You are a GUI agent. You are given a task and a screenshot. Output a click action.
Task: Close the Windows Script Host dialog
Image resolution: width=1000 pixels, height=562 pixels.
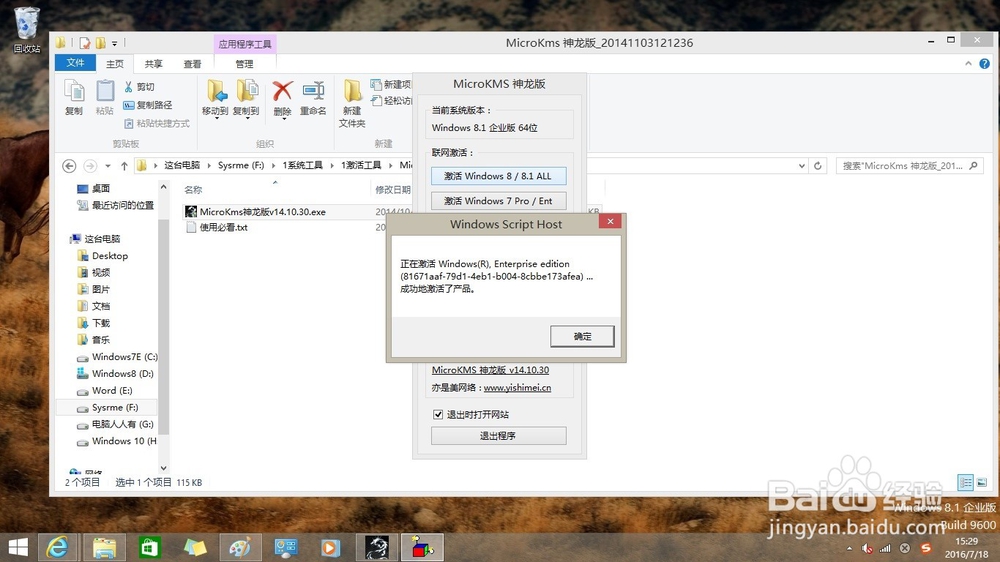pos(610,221)
